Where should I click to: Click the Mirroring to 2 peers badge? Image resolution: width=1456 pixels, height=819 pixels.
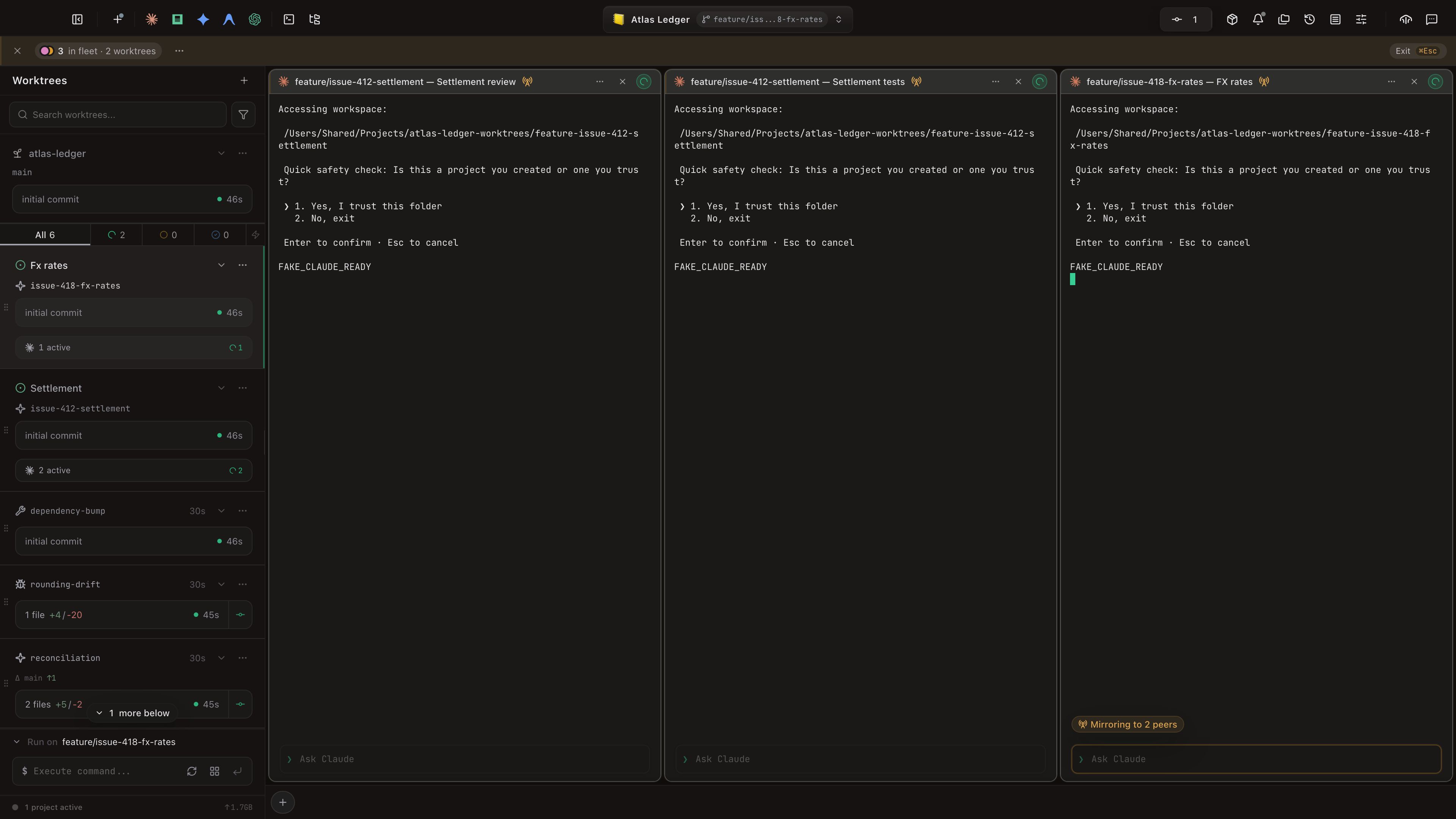(1128, 725)
